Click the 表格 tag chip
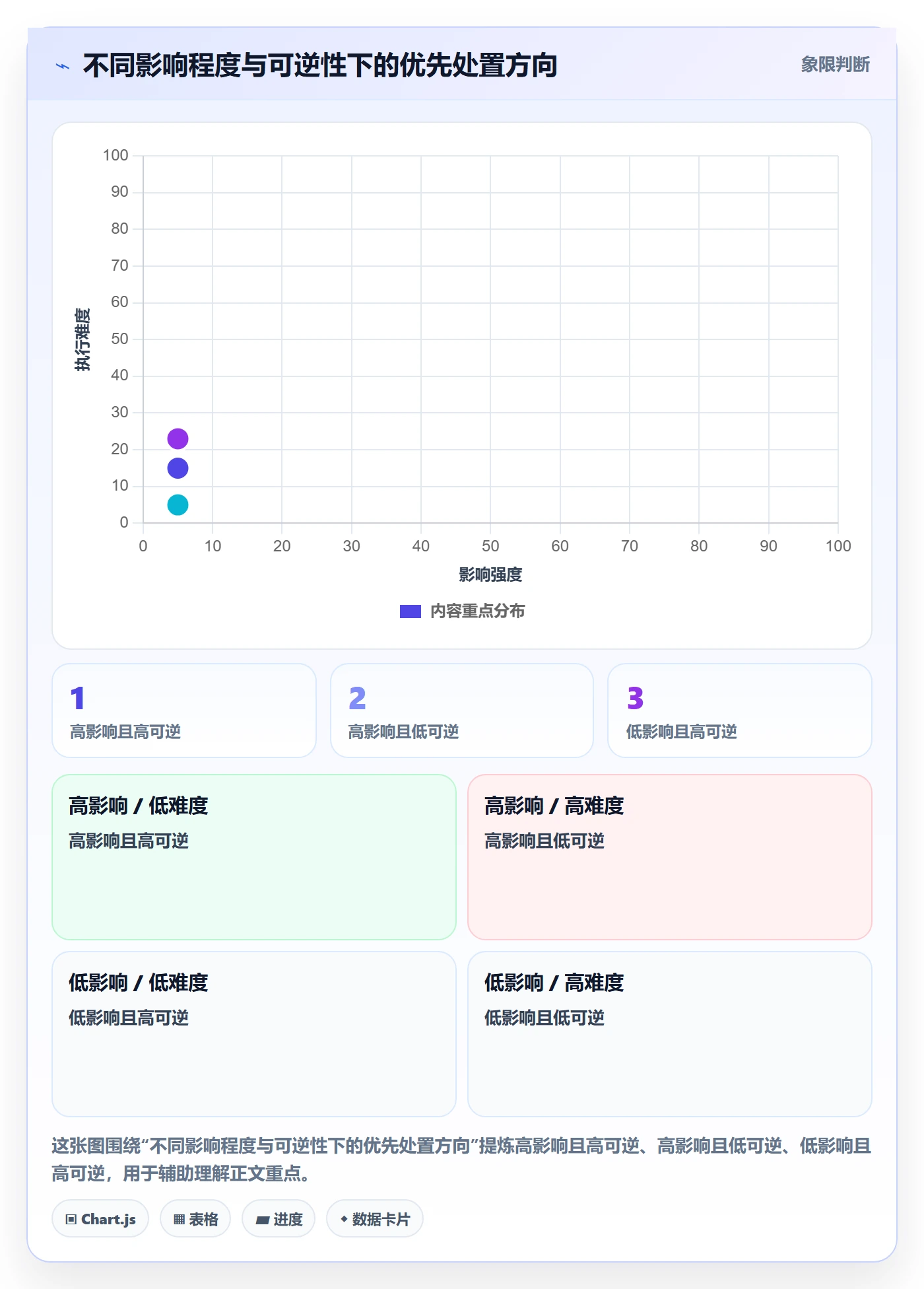Image resolution: width=924 pixels, height=1289 pixels. tap(195, 1219)
